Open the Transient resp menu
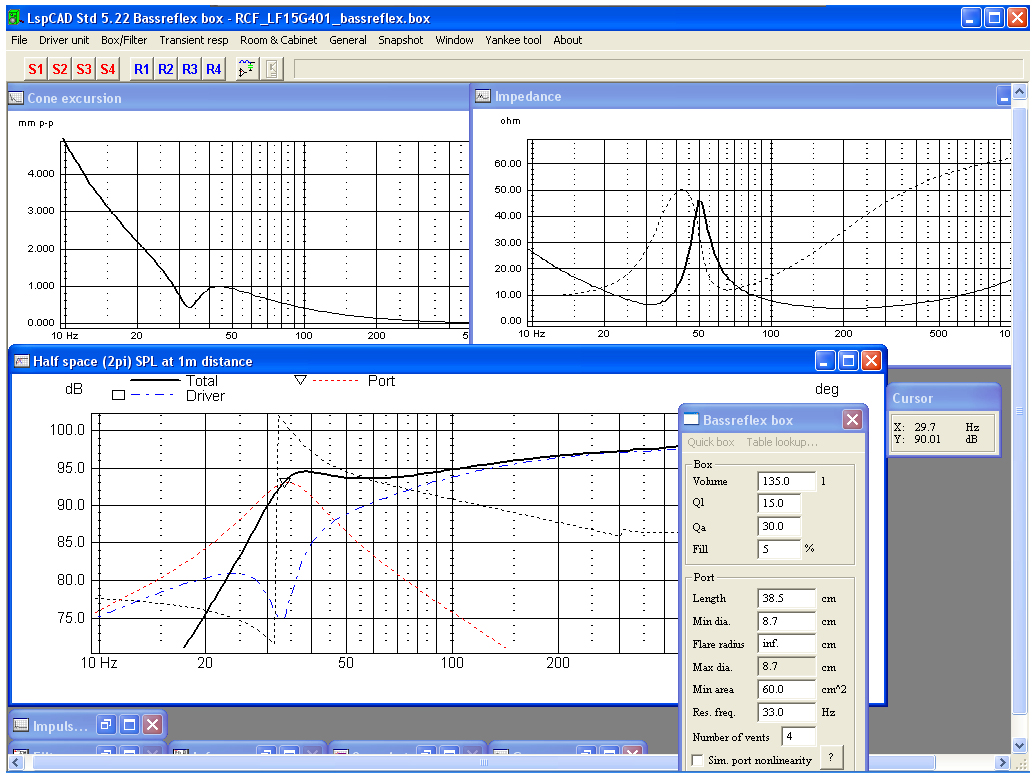This screenshot has height=778, width=1034. (194, 40)
